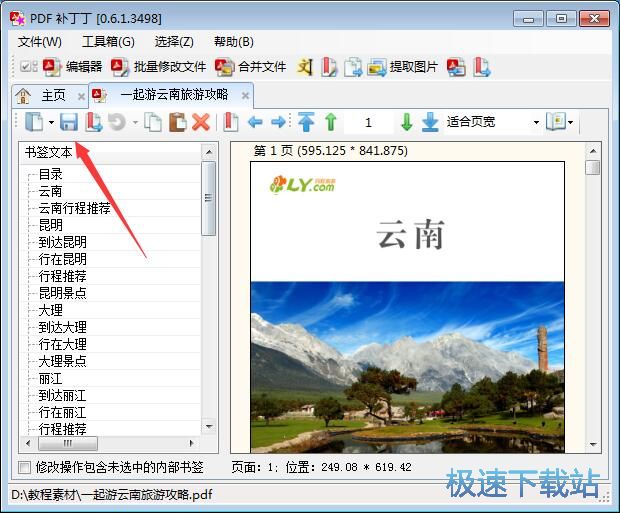
Task: Click bookmark panel scroll up arrow
Action: (x=209, y=152)
